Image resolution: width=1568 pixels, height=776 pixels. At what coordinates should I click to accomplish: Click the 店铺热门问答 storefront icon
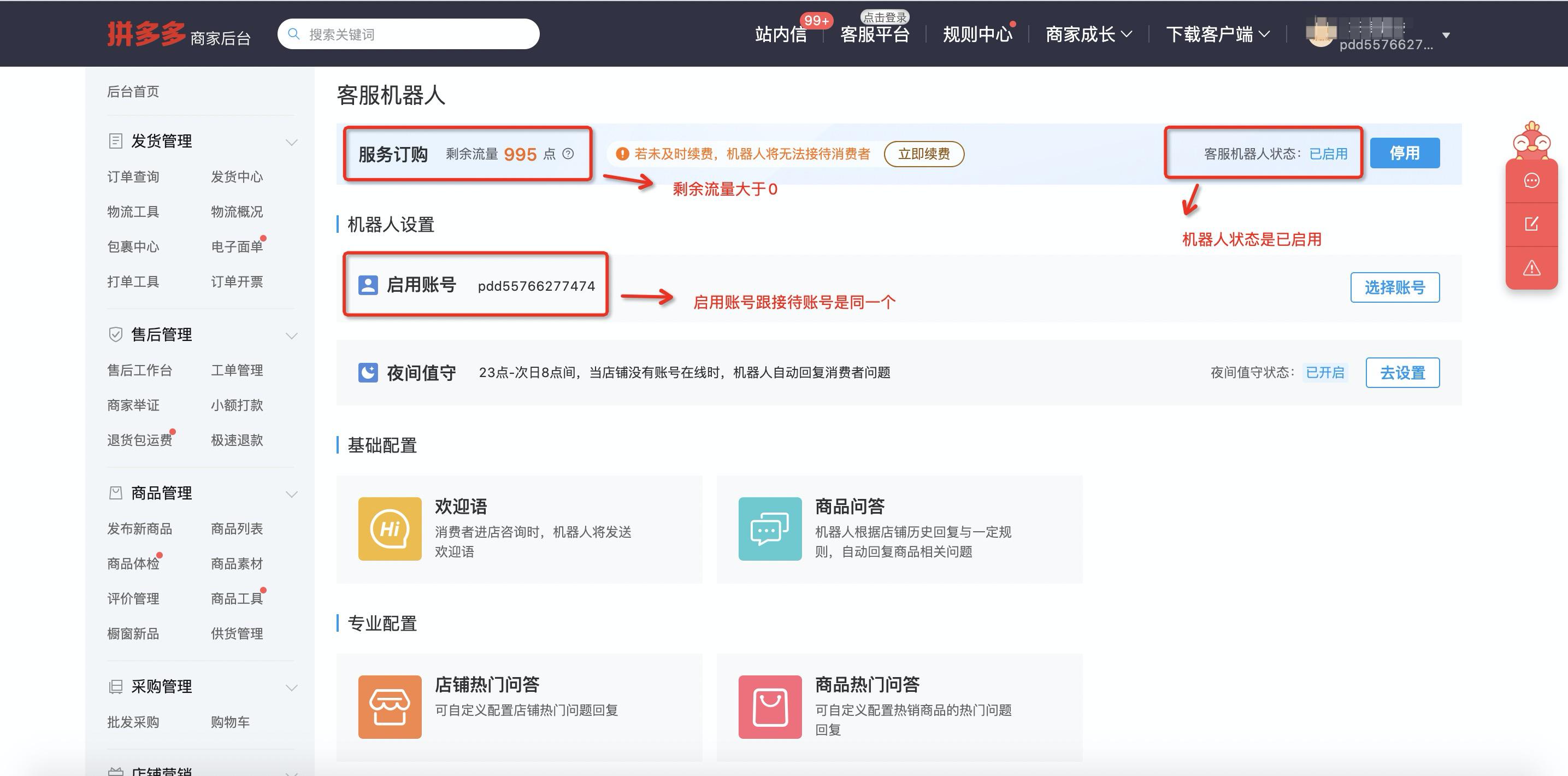(390, 706)
